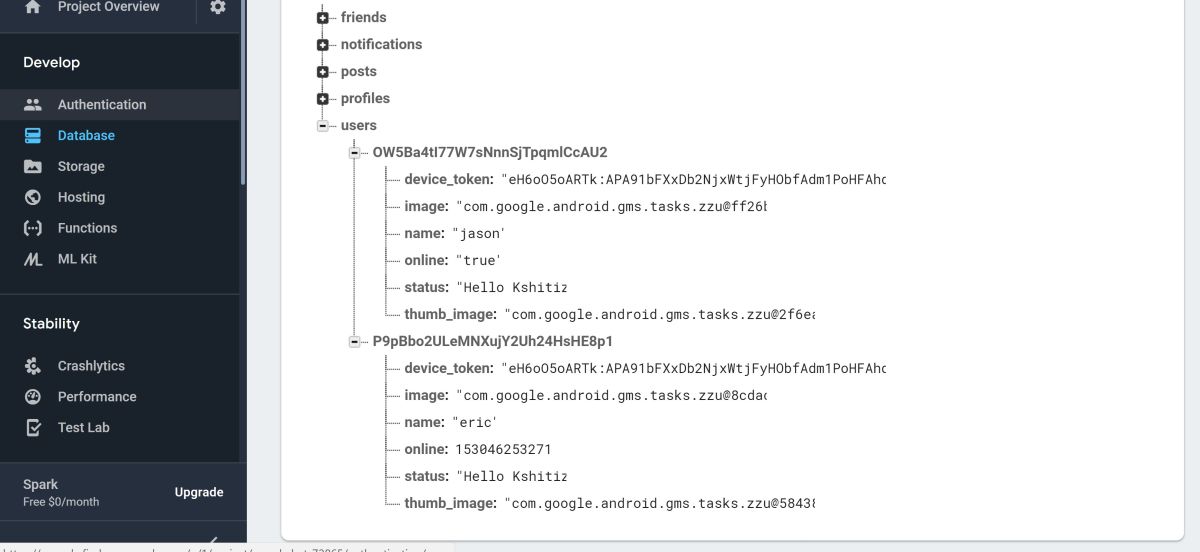
Task: Edit eric's status value Hello Kshitiz
Action: pyautogui.click(x=511, y=476)
